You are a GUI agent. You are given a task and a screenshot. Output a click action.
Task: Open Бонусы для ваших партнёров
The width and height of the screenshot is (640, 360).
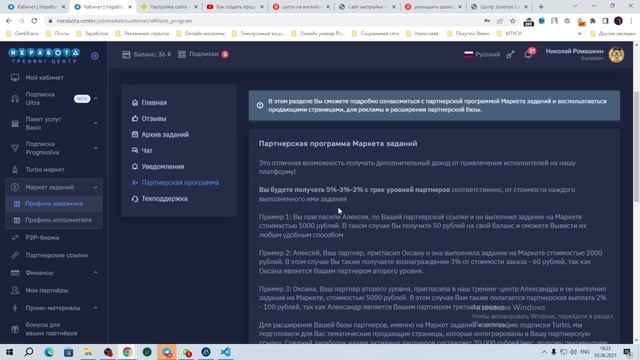click(x=51, y=329)
